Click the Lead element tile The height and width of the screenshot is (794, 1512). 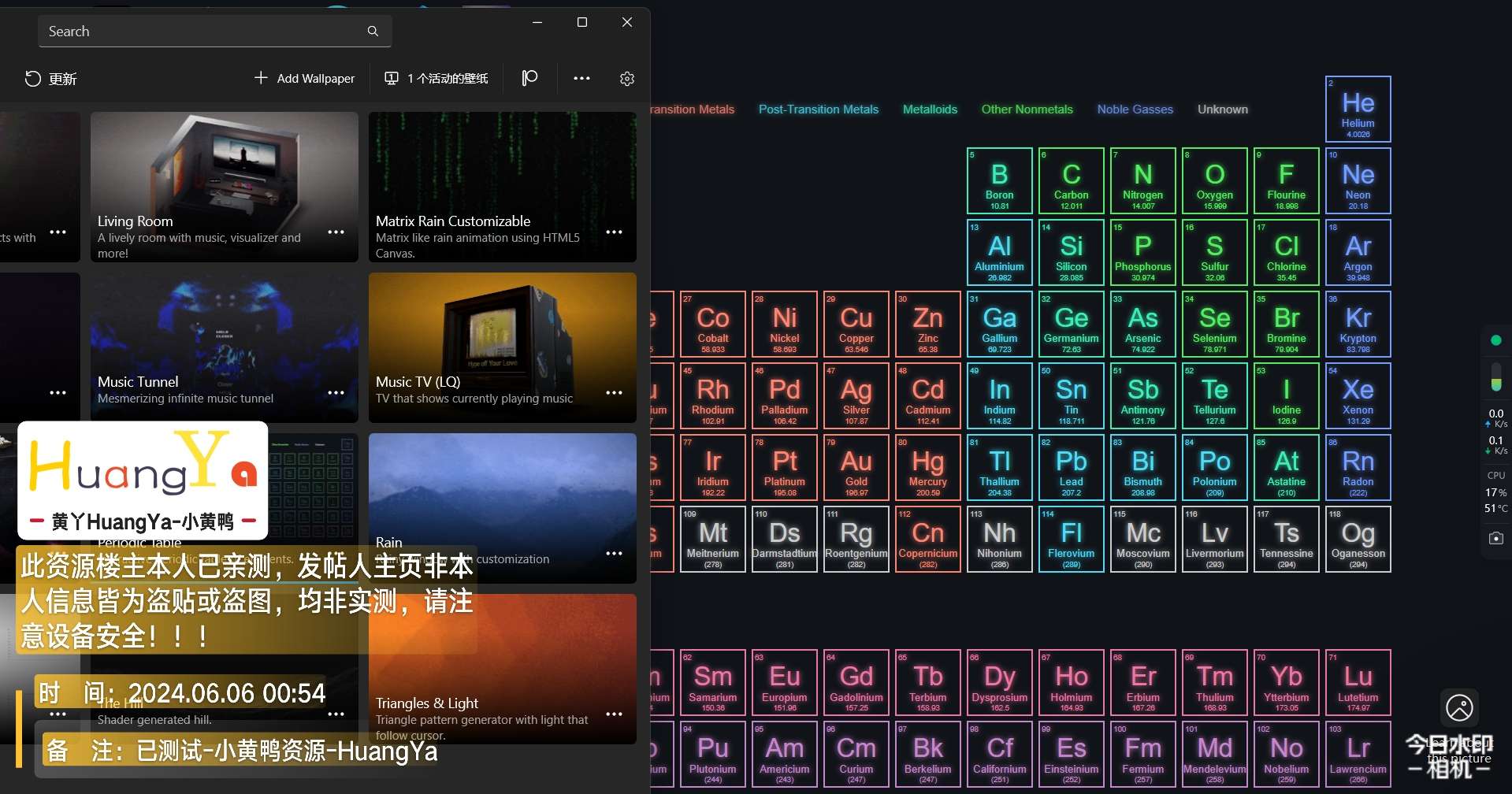1072,467
